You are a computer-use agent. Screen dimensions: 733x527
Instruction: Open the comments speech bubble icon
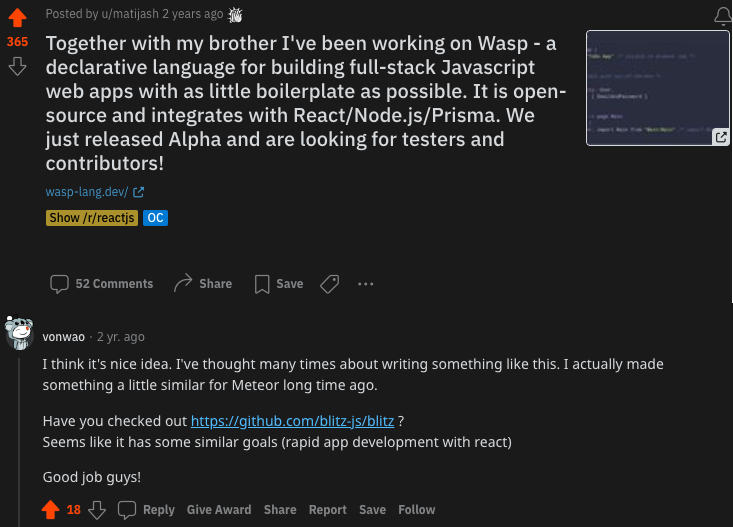coord(60,284)
